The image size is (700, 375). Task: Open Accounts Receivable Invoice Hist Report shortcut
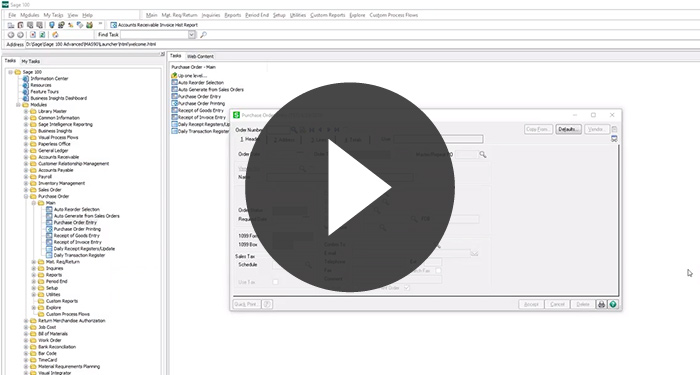(154, 25)
